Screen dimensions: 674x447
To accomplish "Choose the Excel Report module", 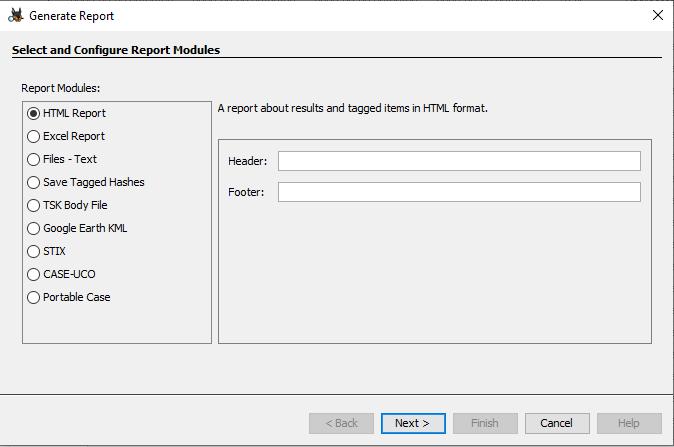I will (34, 137).
